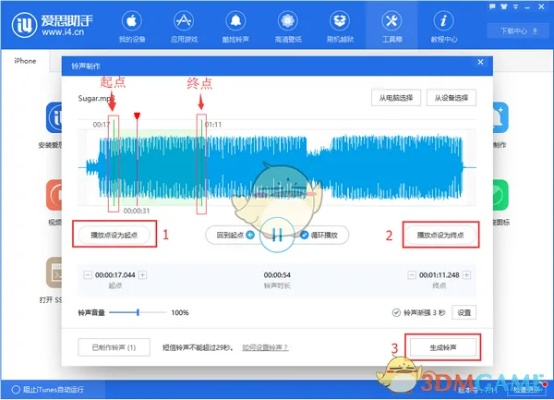
Task: Click the Sugar.mp3 file name
Action: [x=96, y=98]
